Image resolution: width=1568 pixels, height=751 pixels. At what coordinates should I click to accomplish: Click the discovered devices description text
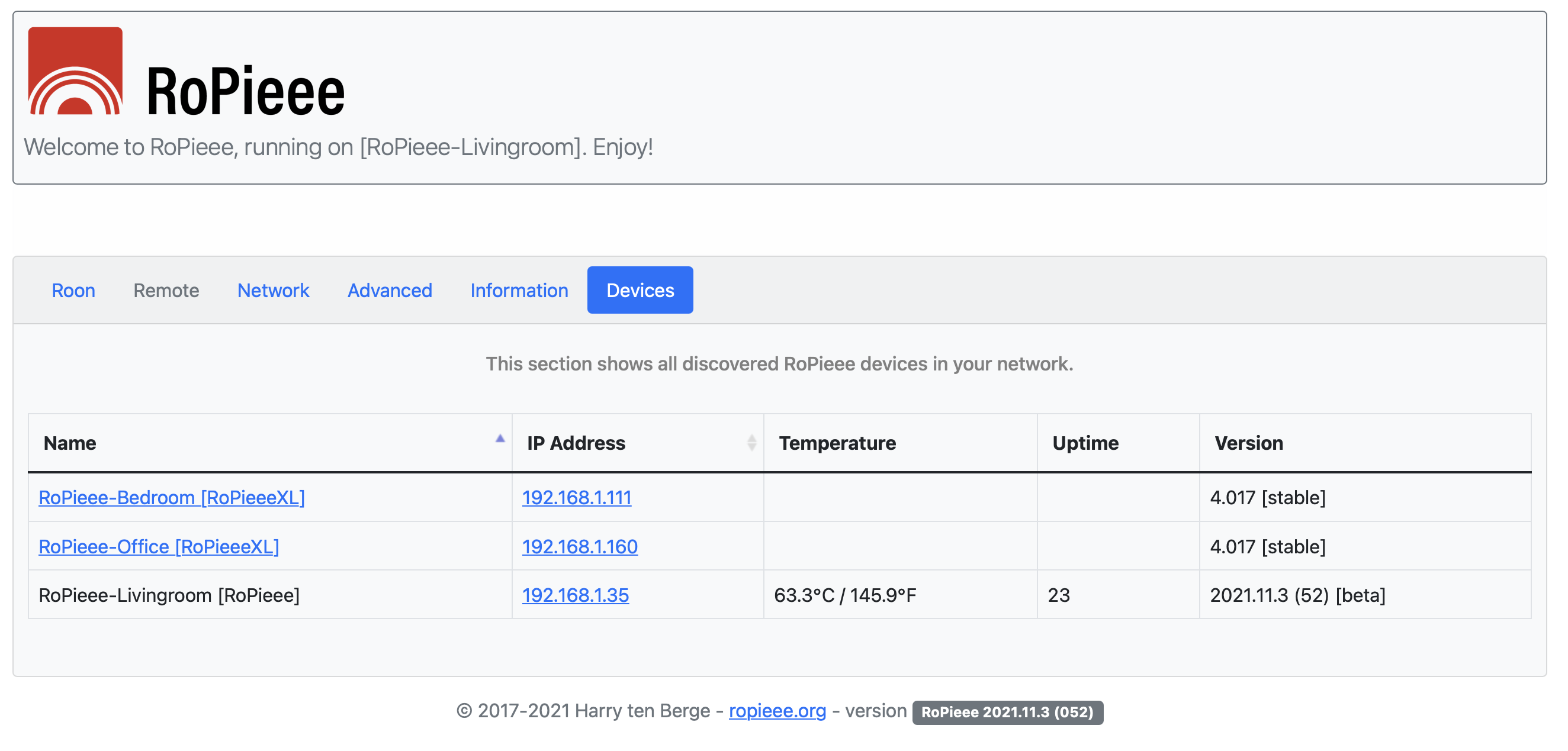pos(779,364)
